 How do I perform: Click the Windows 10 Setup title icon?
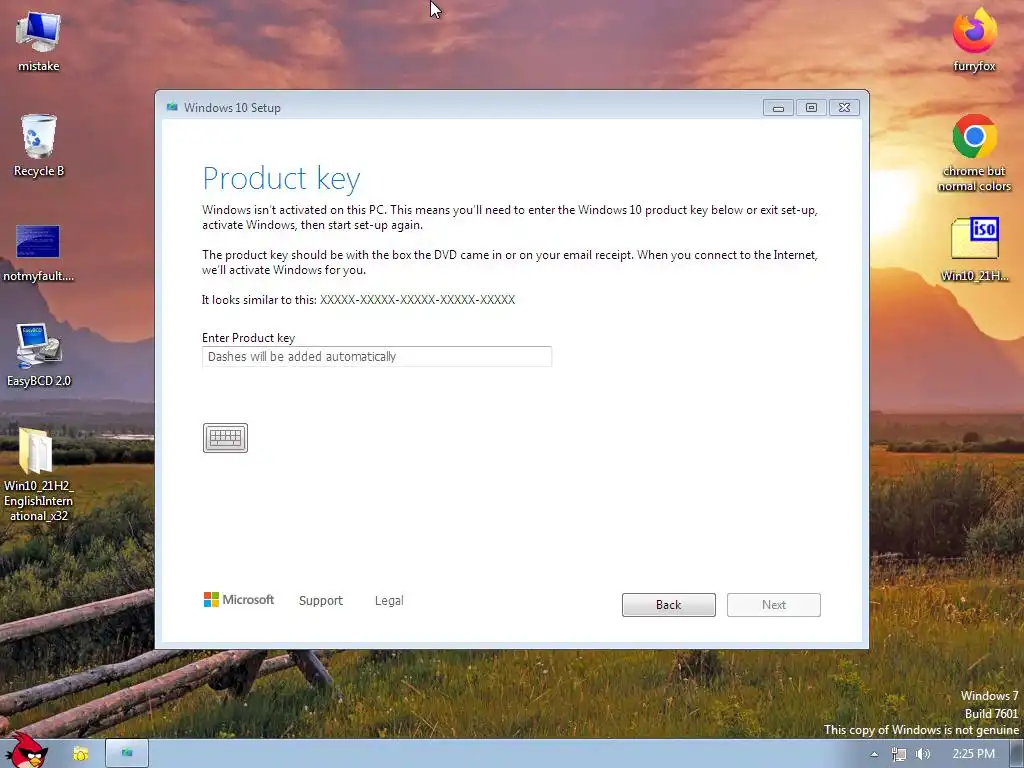click(172, 107)
